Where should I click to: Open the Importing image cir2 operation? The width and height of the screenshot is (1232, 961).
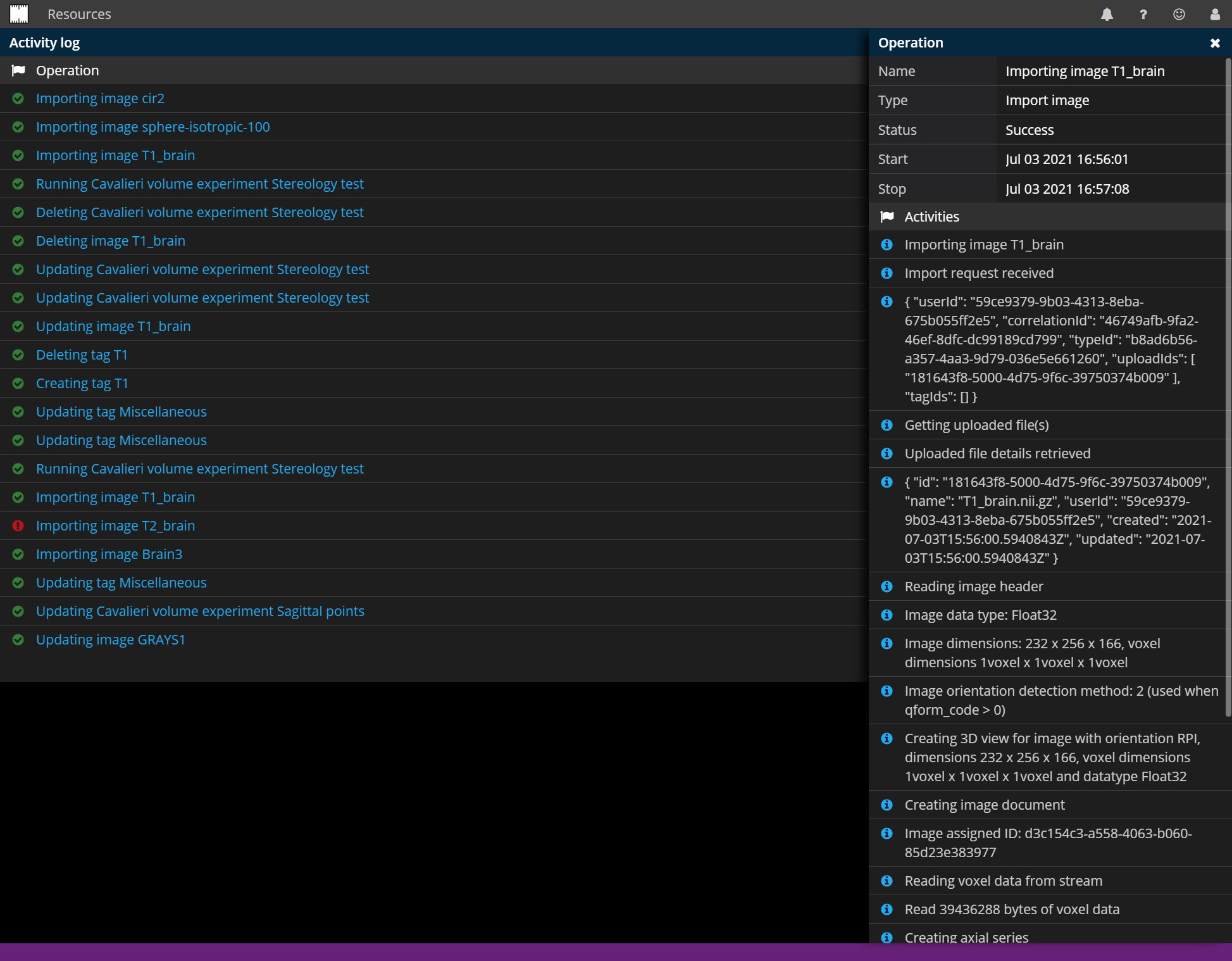[x=100, y=98]
